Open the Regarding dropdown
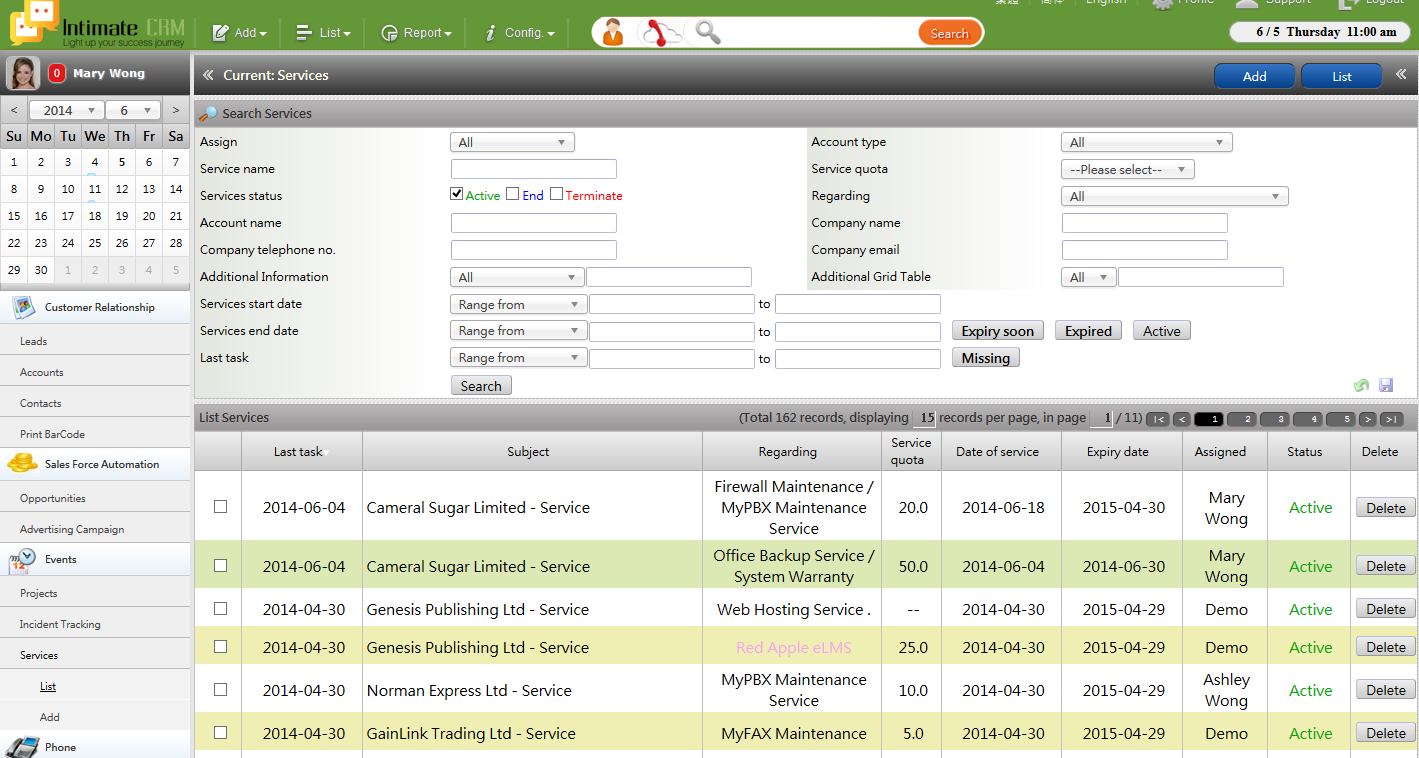1419x758 pixels. pos(1175,196)
